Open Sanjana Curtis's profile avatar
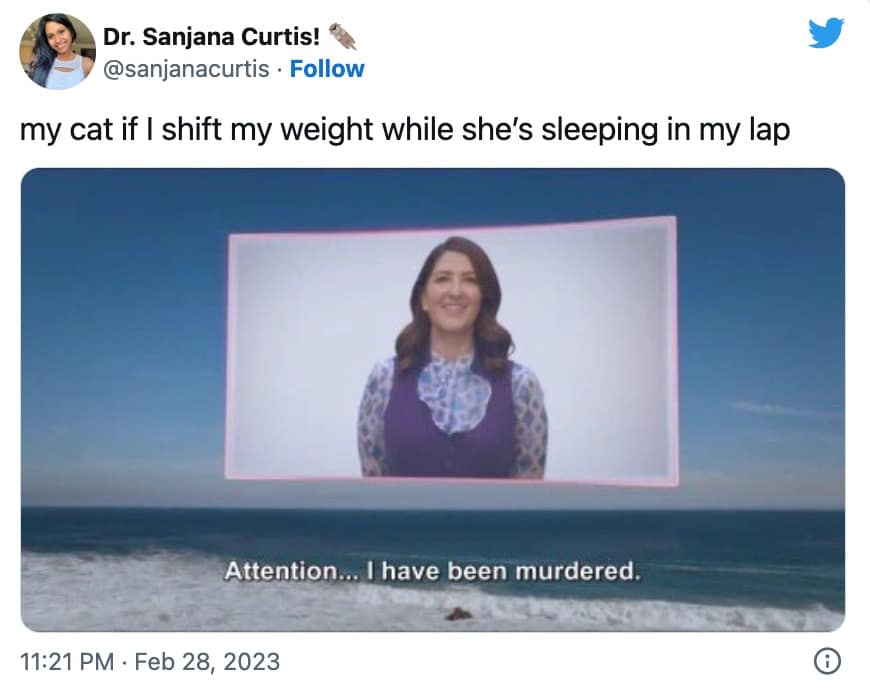Image resolution: width=870 pixels, height=692 pixels. [58, 51]
